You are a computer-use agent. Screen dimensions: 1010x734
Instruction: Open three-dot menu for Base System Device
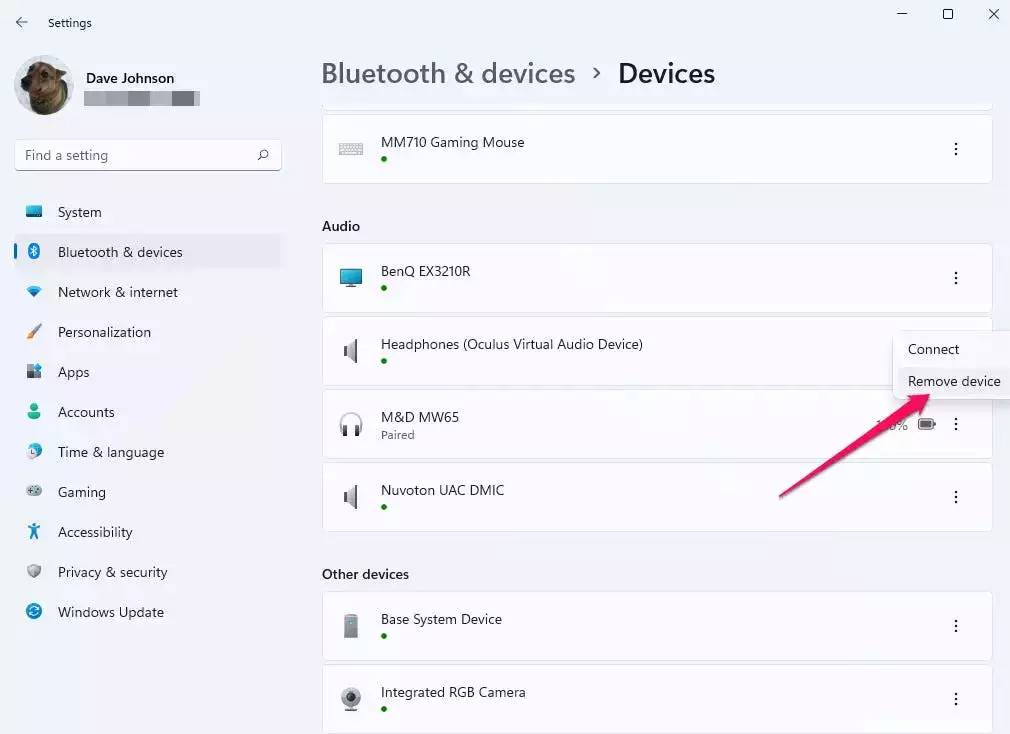click(955, 626)
